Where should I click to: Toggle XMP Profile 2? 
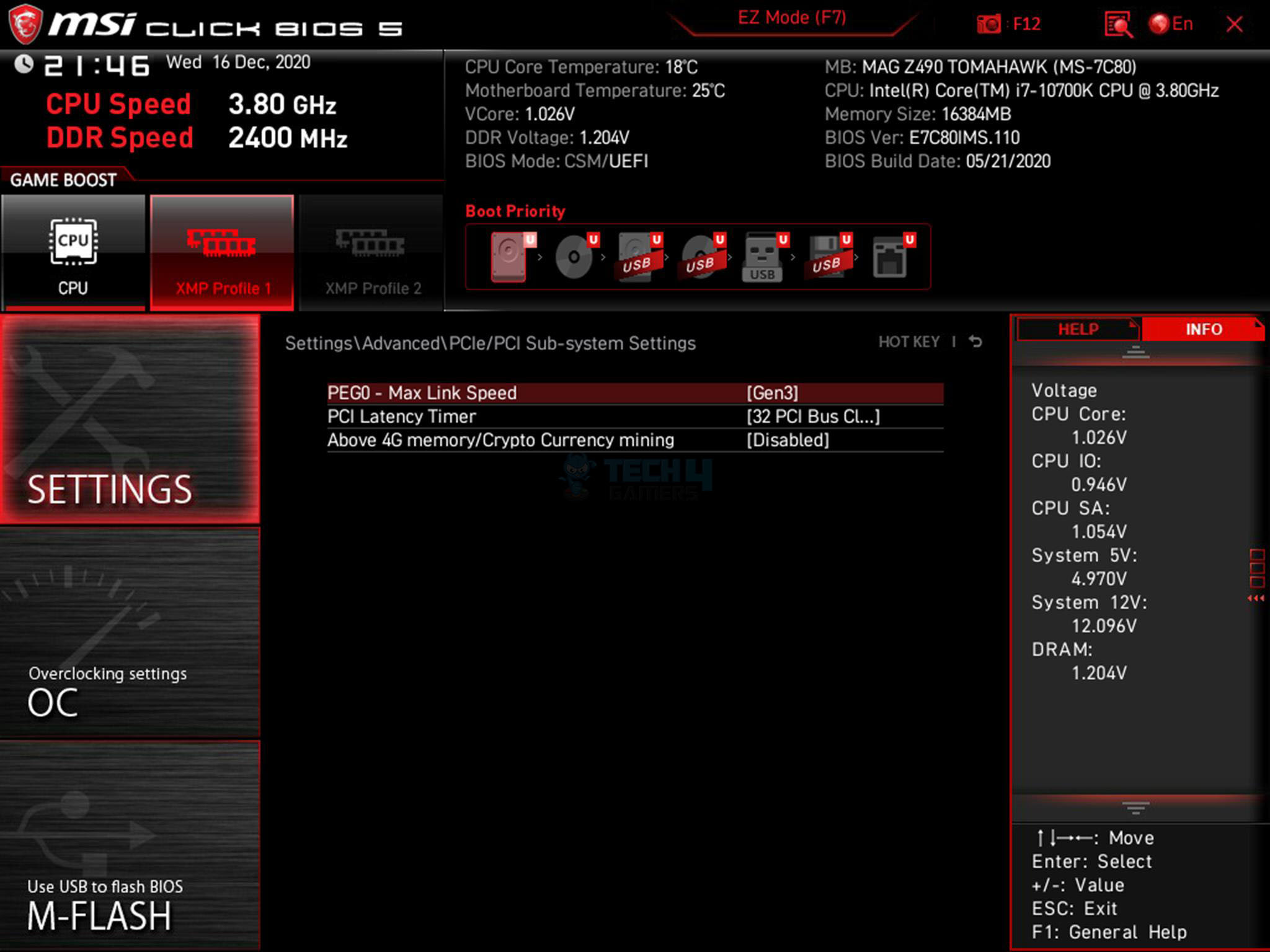coord(371,252)
